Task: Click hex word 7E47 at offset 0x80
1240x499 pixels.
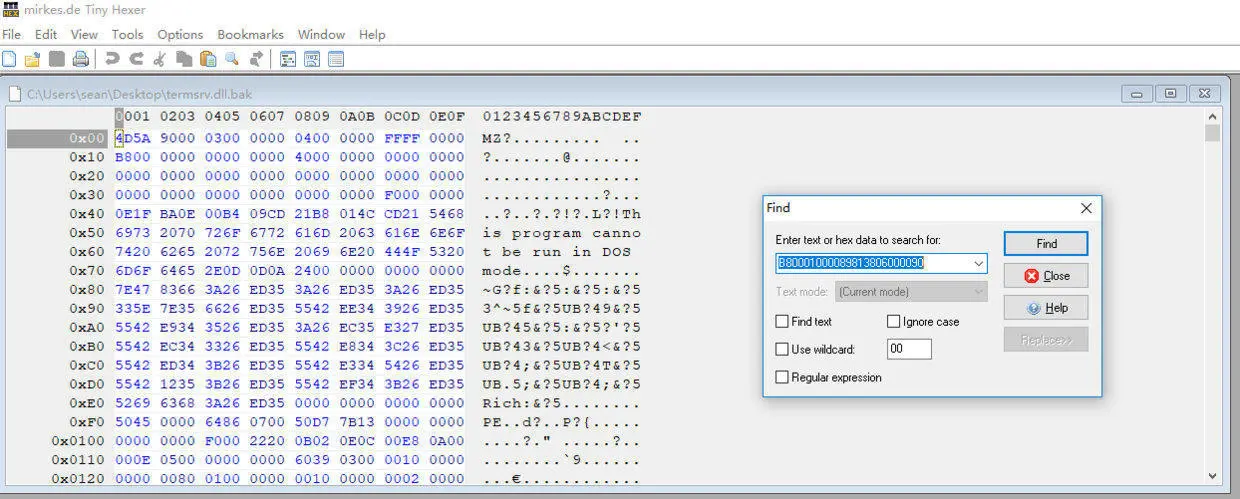Action: pyautogui.click(x=133, y=290)
